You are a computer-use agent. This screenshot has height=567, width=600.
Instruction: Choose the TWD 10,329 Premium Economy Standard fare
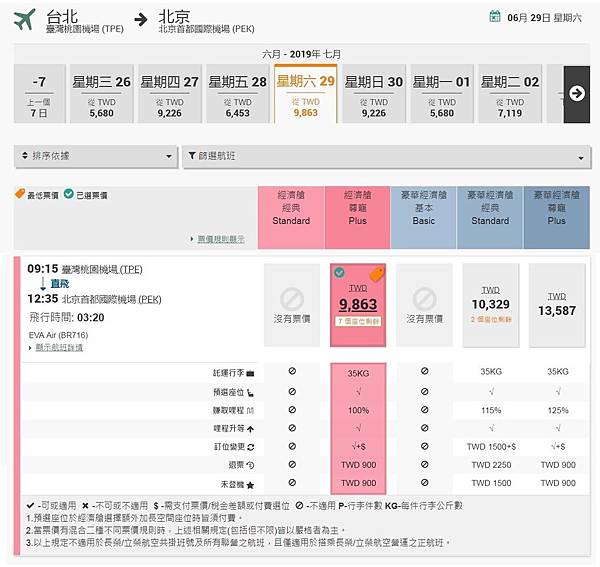coord(491,305)
